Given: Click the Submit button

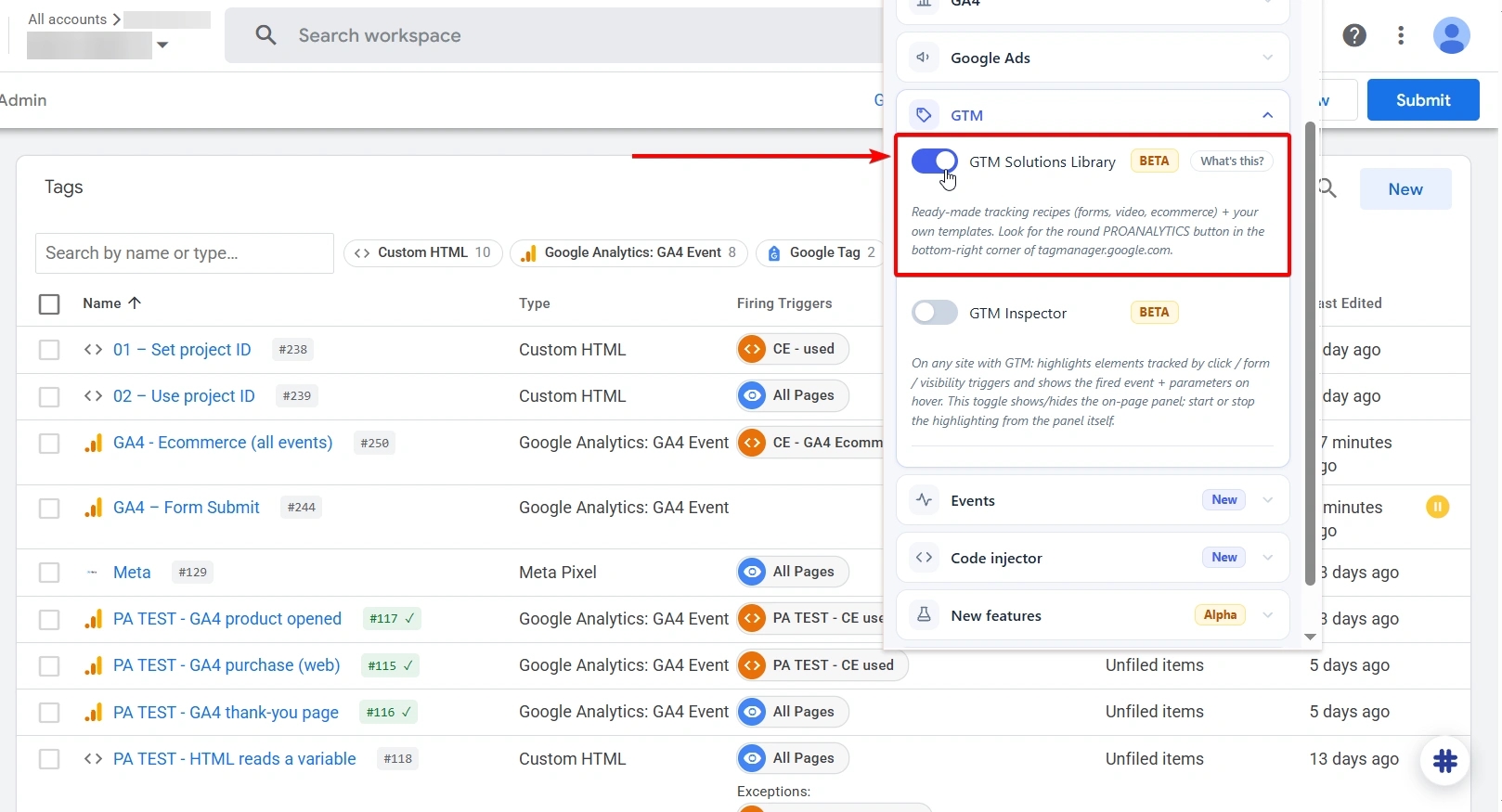Looking at the screenshot, I should click(1423, 100).
